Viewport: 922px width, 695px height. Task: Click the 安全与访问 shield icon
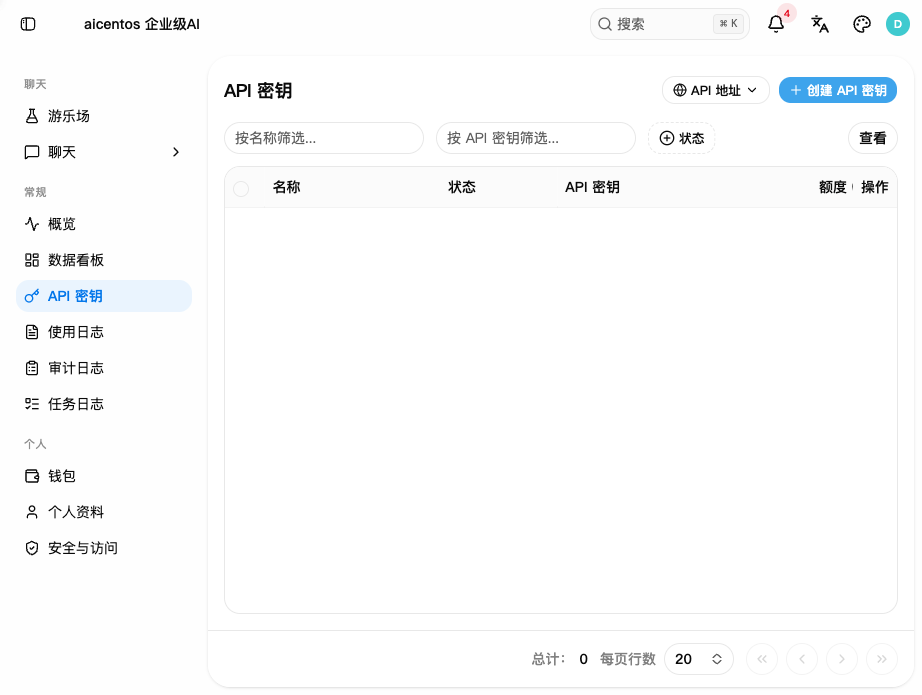click(x=32, y=548)
